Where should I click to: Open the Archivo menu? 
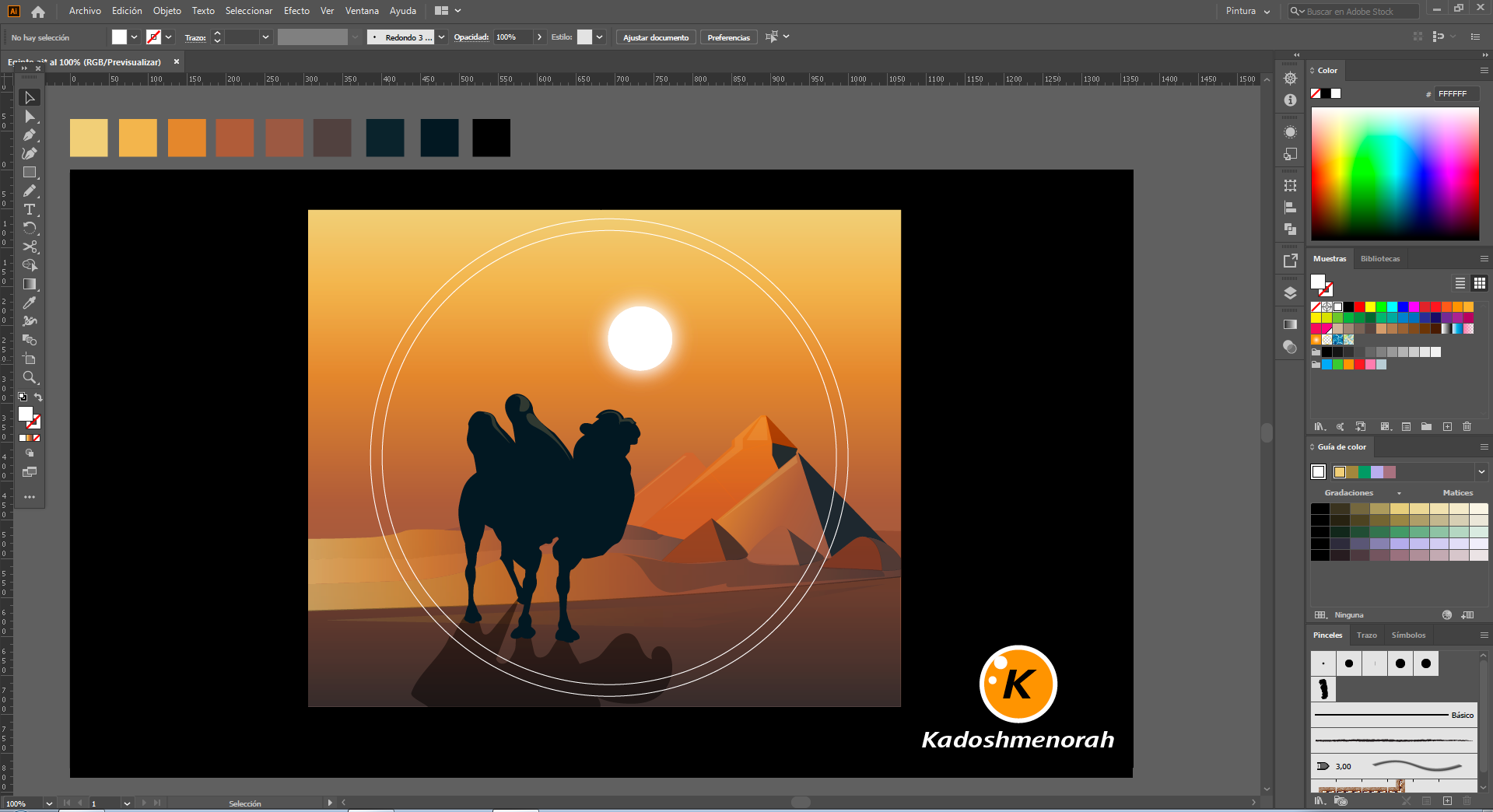click(x=85, y=11)
